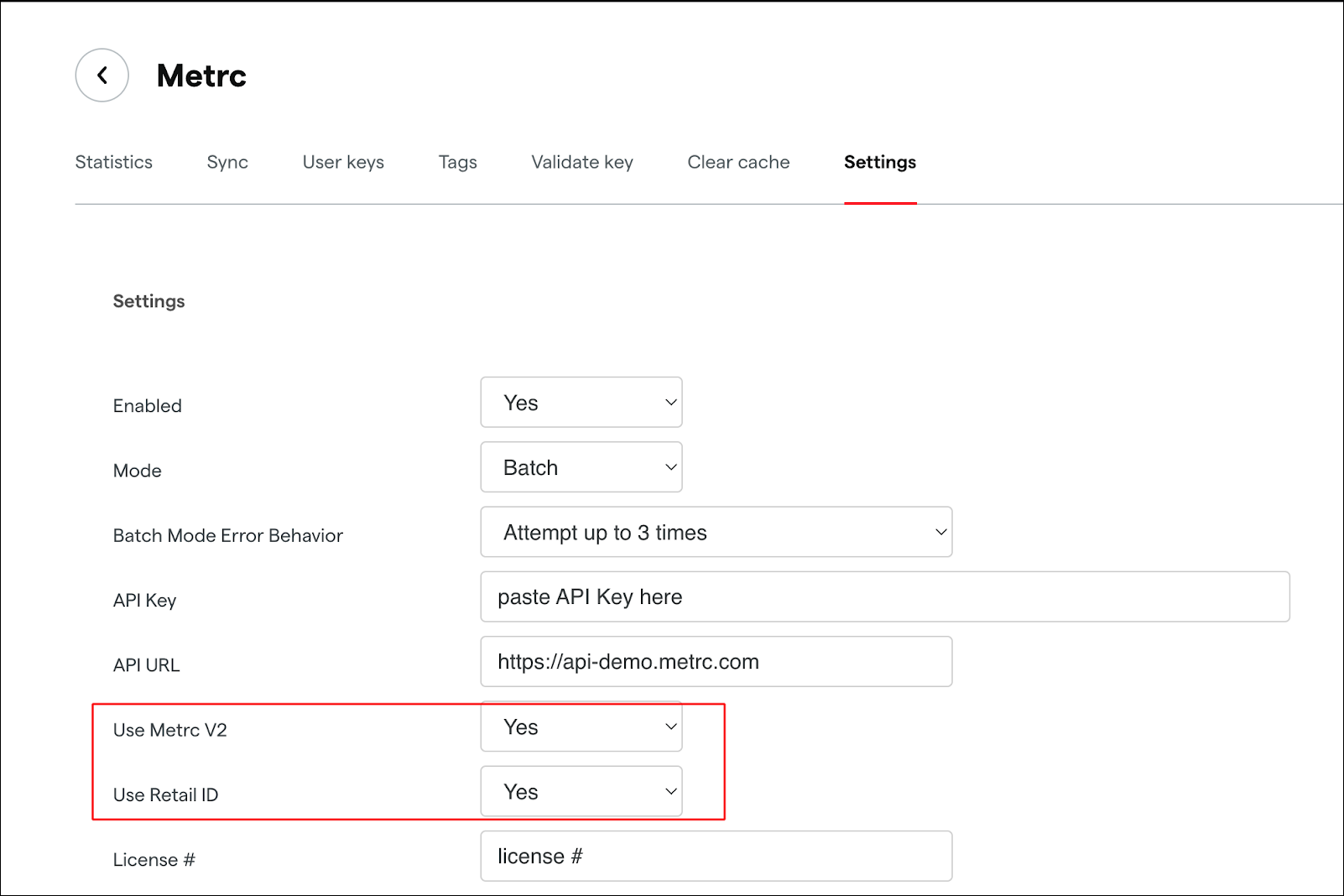1344x896 pixels.
Task: Click the License # label
Action: point(154,860)
